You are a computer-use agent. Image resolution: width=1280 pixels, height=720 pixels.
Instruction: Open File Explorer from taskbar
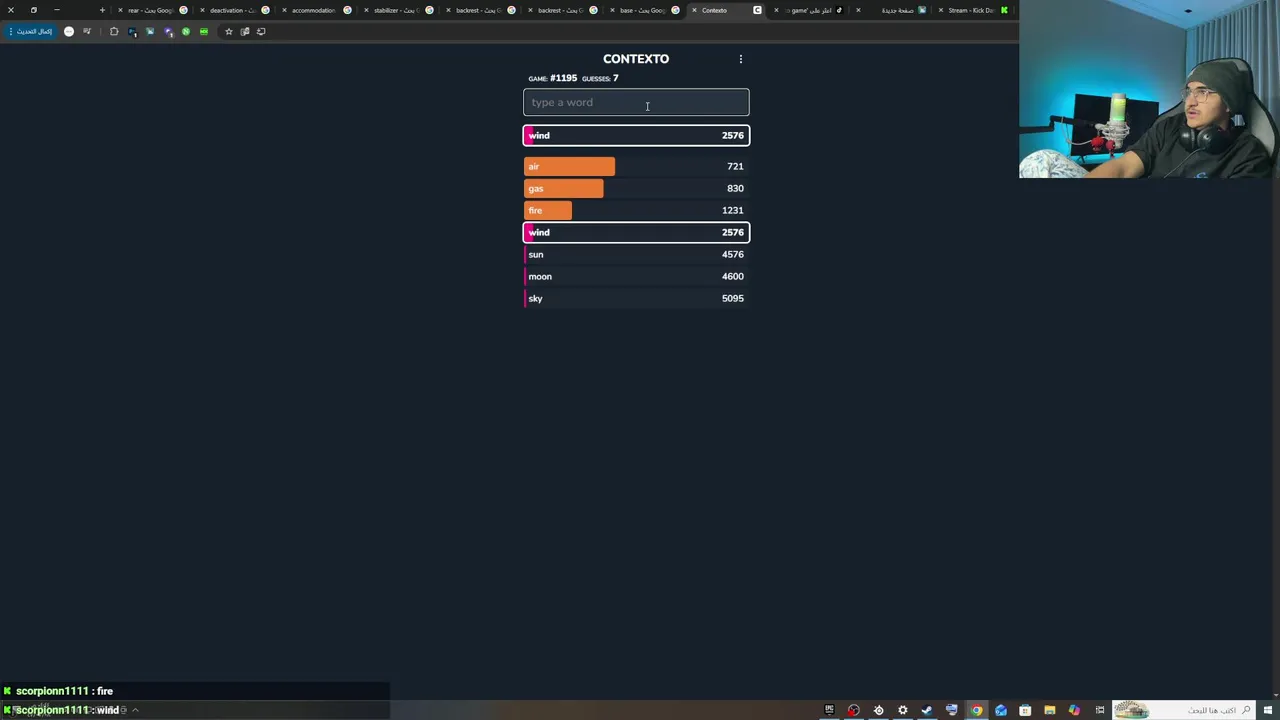coord(1050,710)
